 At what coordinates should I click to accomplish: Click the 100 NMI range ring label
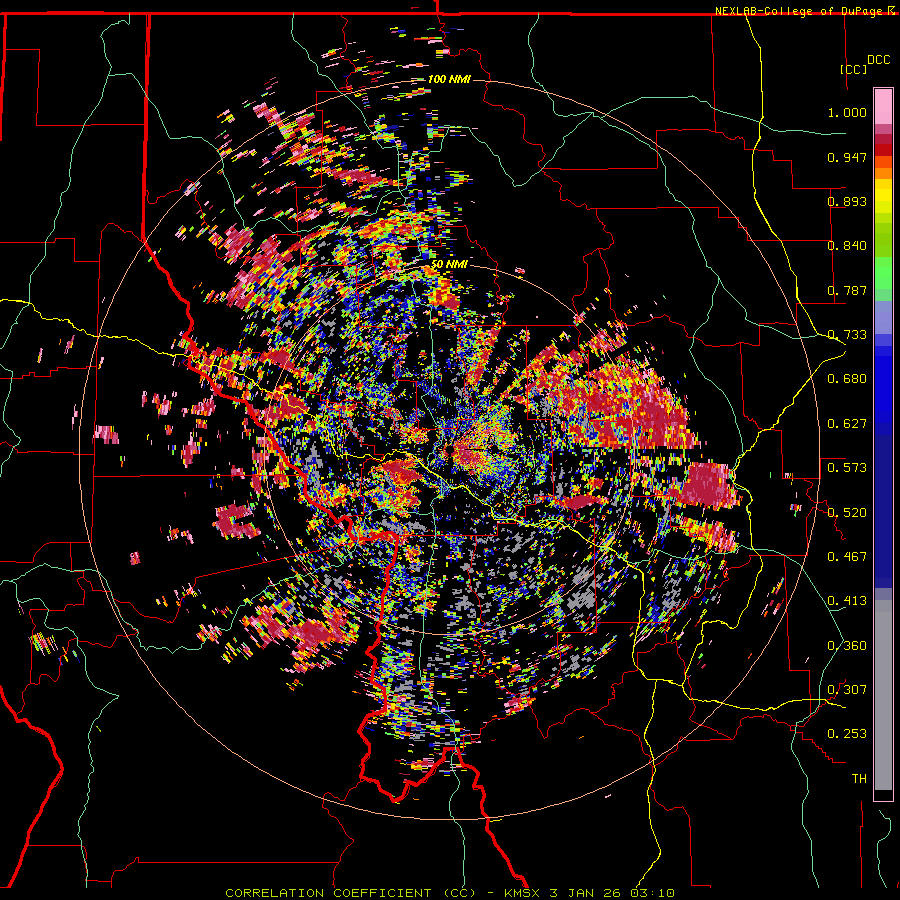pos(449,79)
